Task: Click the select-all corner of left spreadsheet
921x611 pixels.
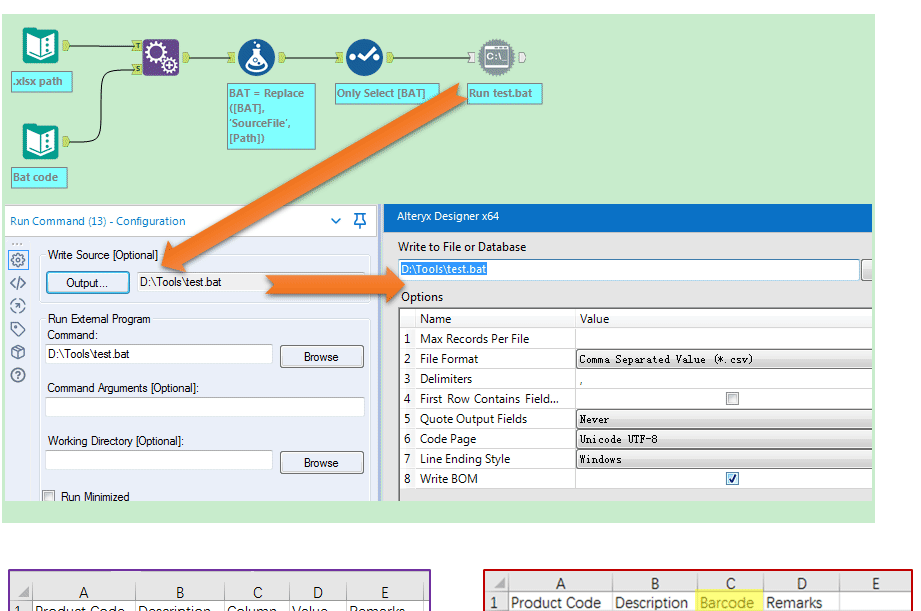Action: coord(22,592)
